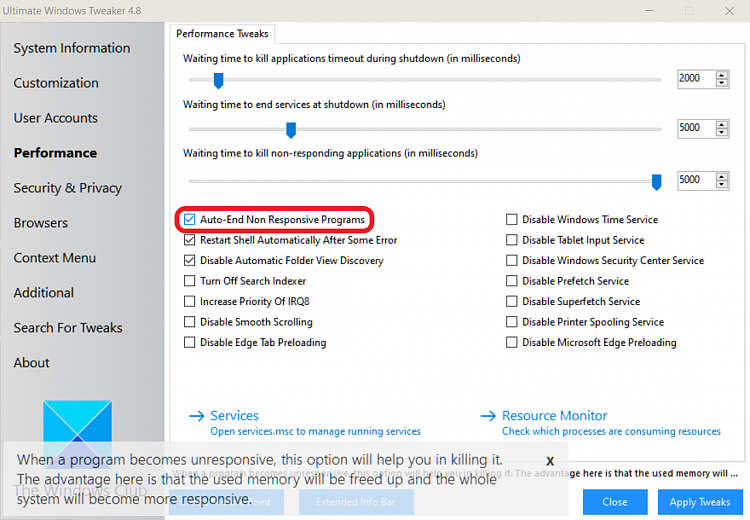This screenshot has height=520, width=750.
Task: Check Disable Printer Spooling Service
Action: [x=512, y=322]
